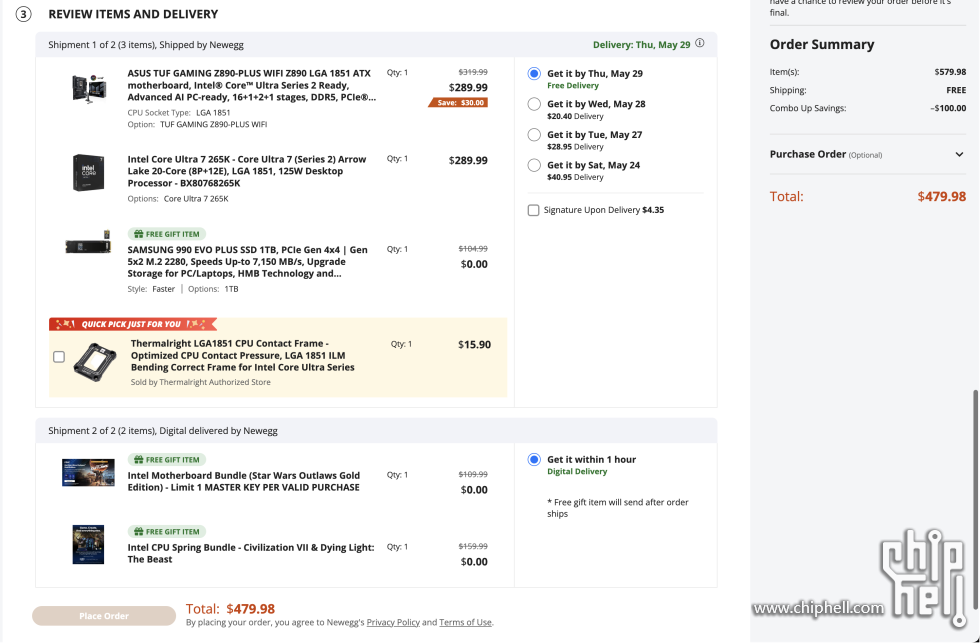Click 'Shipment 2 of 2 (2 items)' header
The width and height of the screenshot is (980, 643).
(162, 431)
